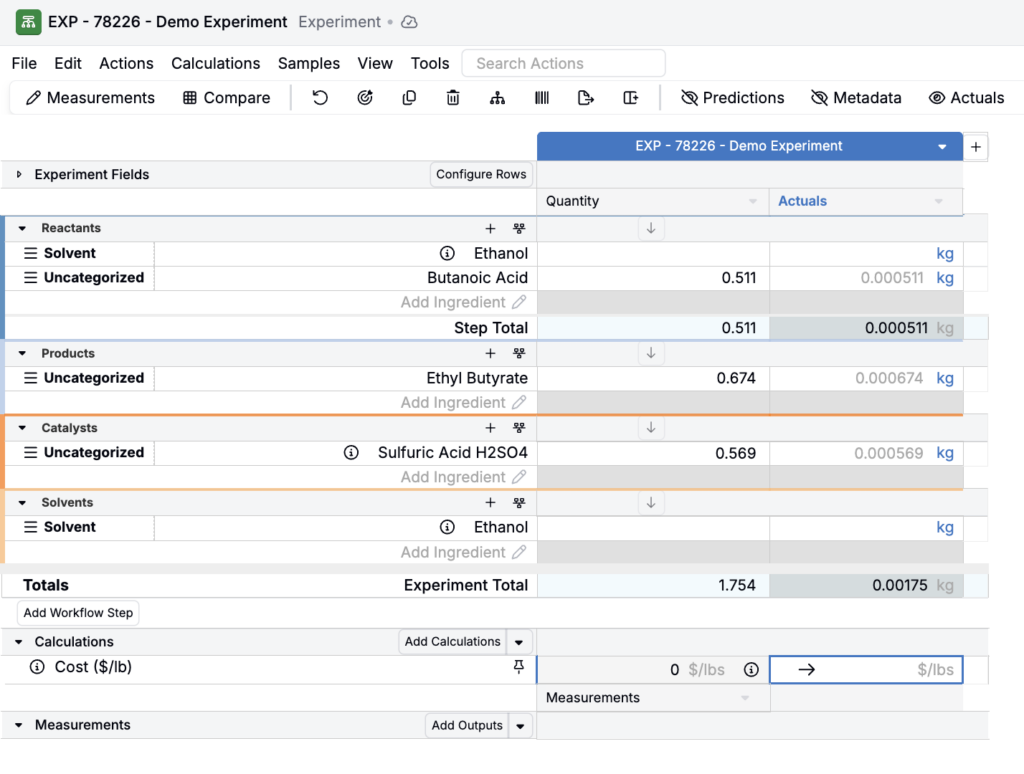Toggle Metadata visibility
This screenshot has height=774, width=1024.
tap(856, 98)
